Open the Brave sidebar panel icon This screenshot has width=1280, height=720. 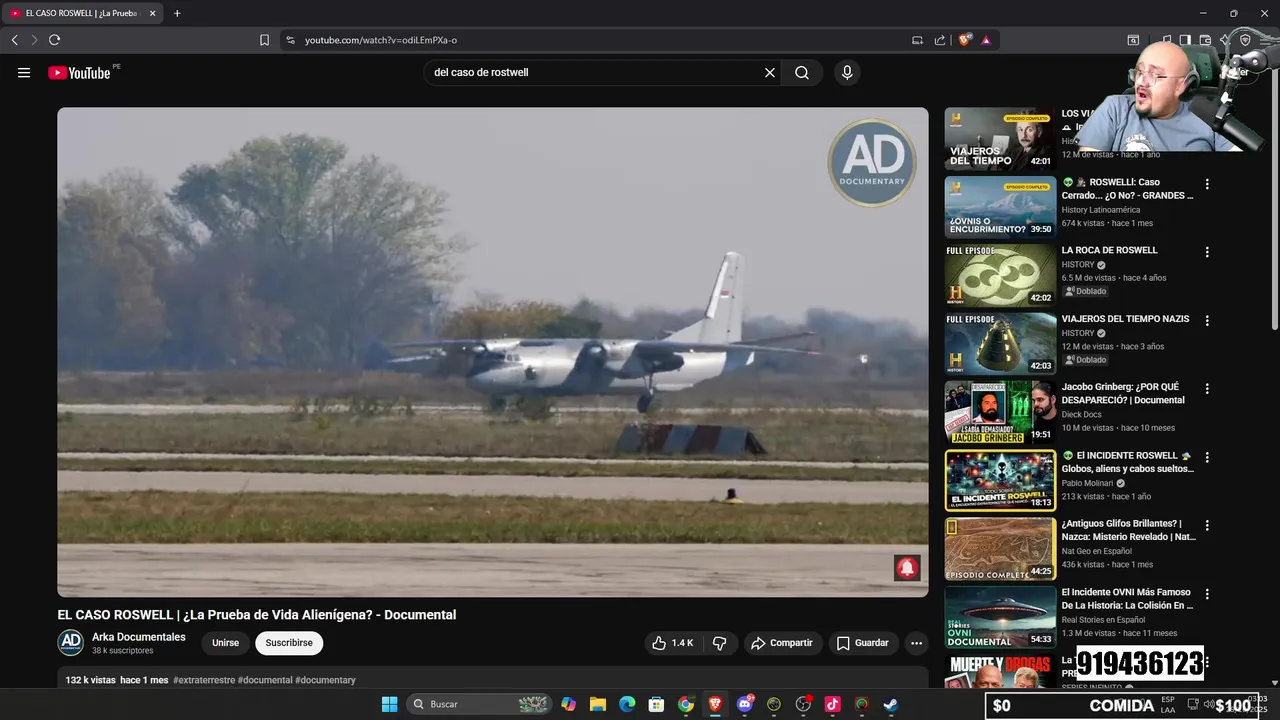point(1184,40)
